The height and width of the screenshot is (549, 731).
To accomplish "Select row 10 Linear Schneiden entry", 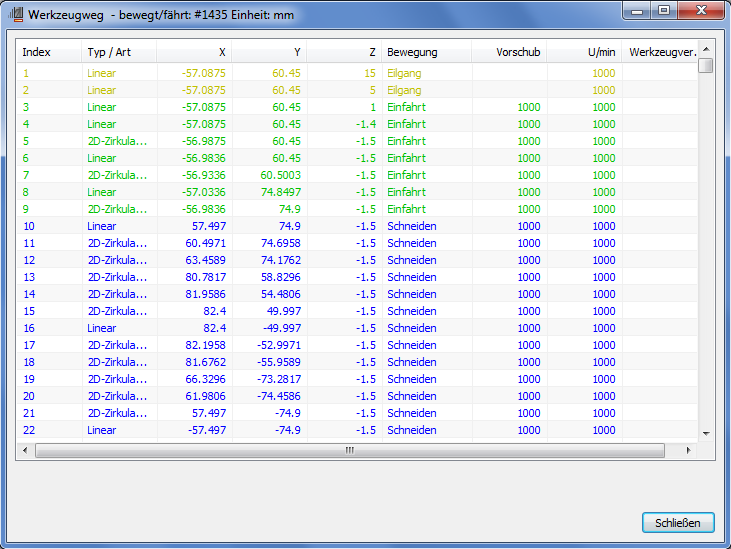I will [x=358, y=226].
